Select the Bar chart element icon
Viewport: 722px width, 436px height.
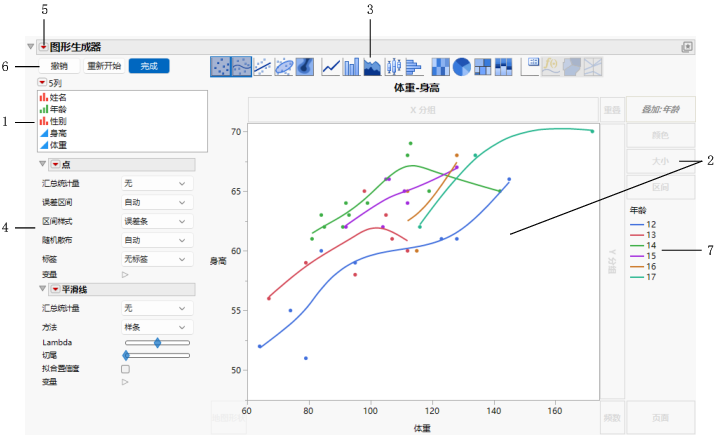click(351, 67)
